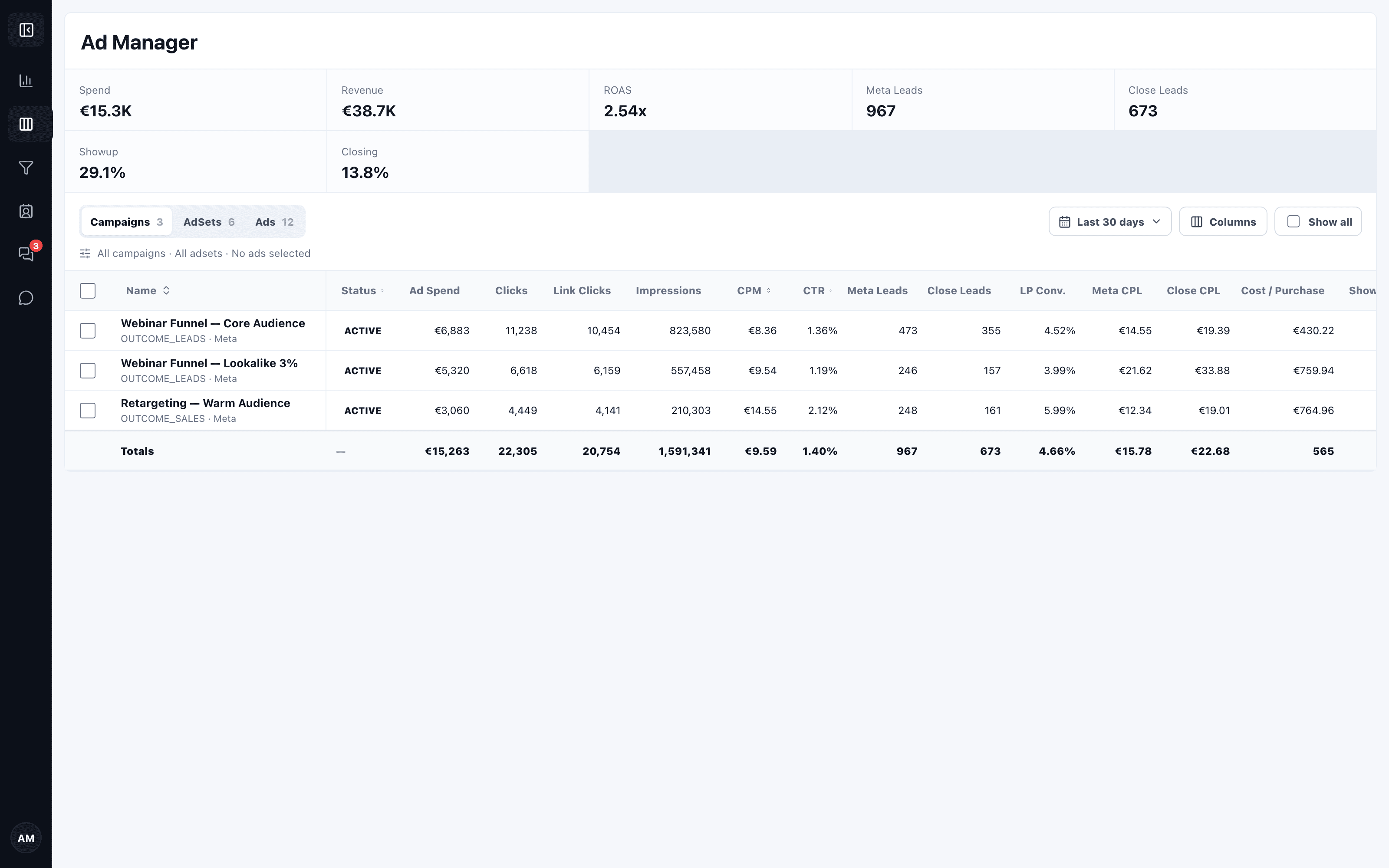Click the Ad Manager page title

click(139, 42)
